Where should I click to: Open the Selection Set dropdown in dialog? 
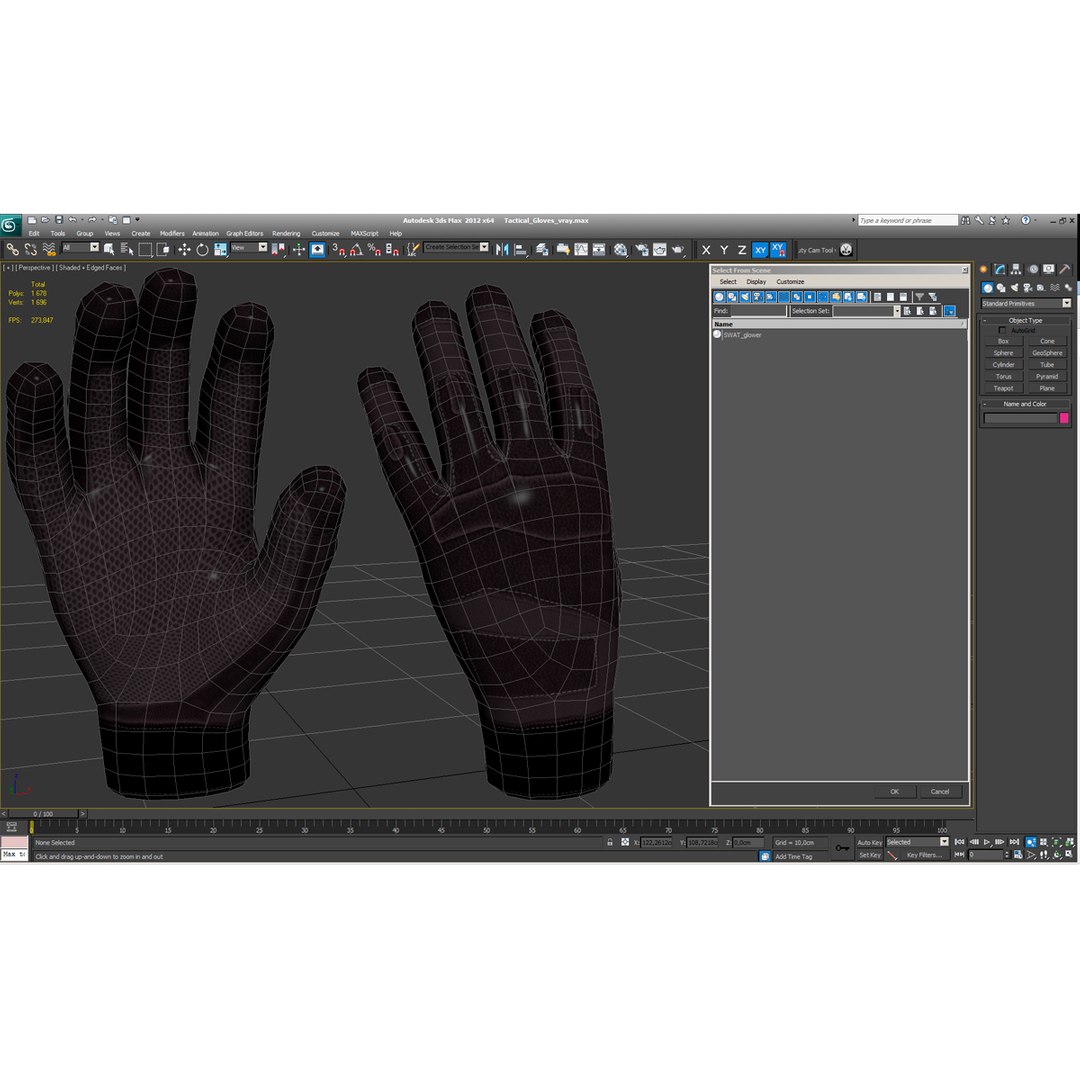coord(897,311)
